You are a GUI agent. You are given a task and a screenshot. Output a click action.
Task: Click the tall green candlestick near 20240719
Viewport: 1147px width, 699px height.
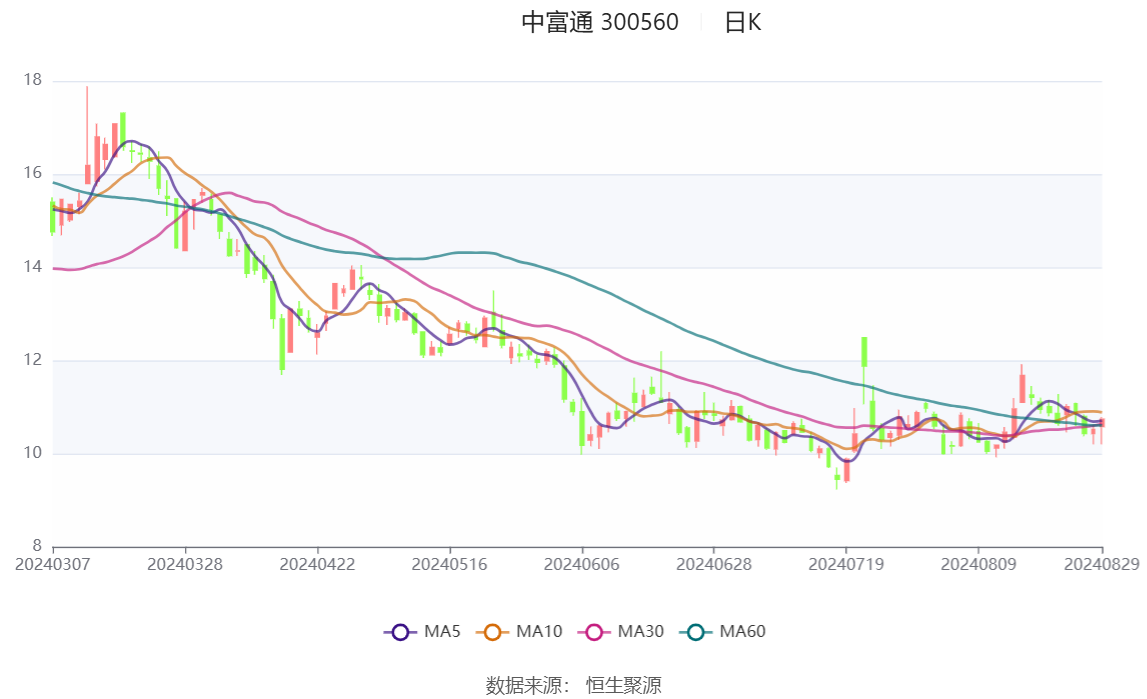pyautogui.click(x=864, y=352)
